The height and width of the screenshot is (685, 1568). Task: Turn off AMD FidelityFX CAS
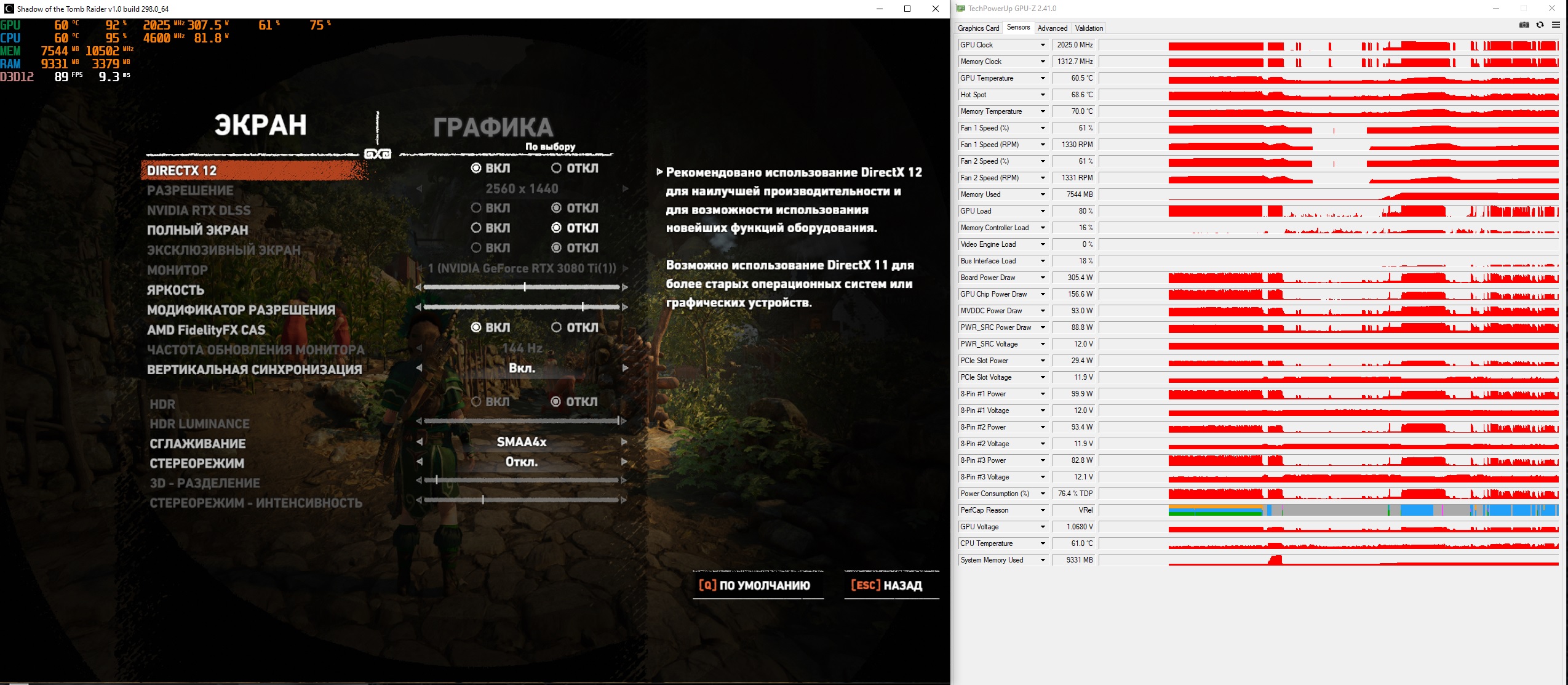(x=557, y=327)
